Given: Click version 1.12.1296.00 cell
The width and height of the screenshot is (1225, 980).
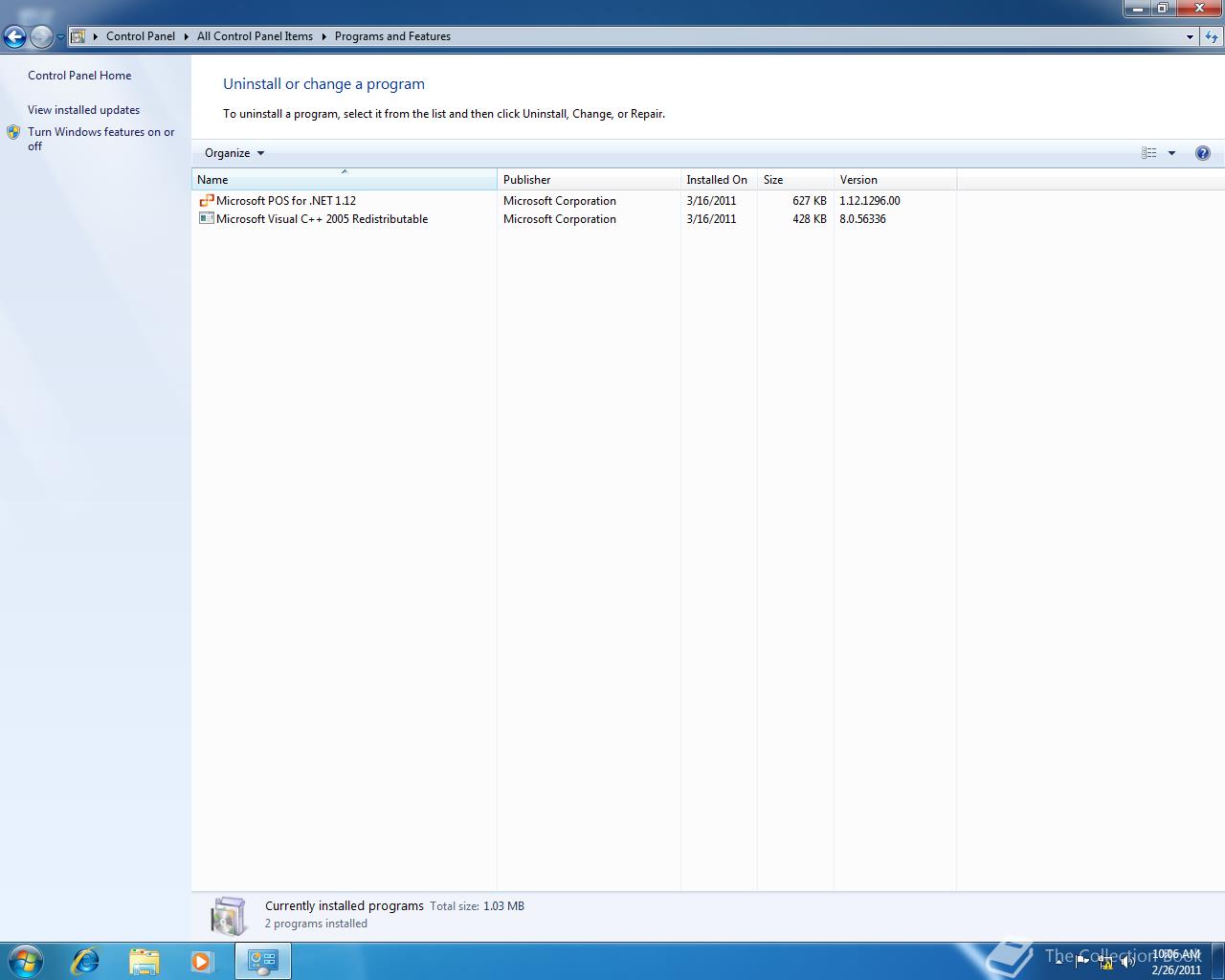Looking at the screenshot, I should pos(870,201).
